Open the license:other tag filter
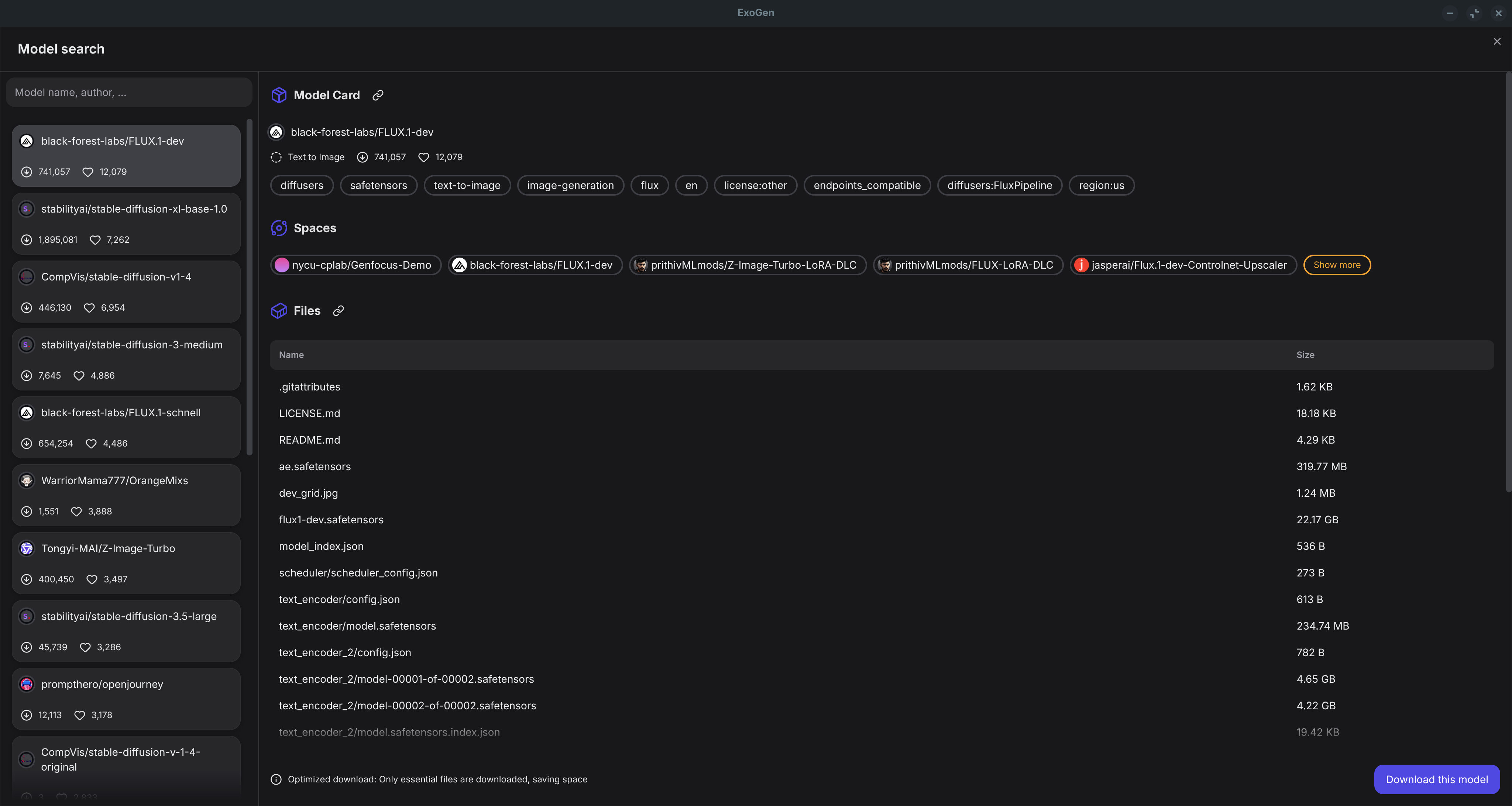The image size is (1512, 806). [755, 185]
